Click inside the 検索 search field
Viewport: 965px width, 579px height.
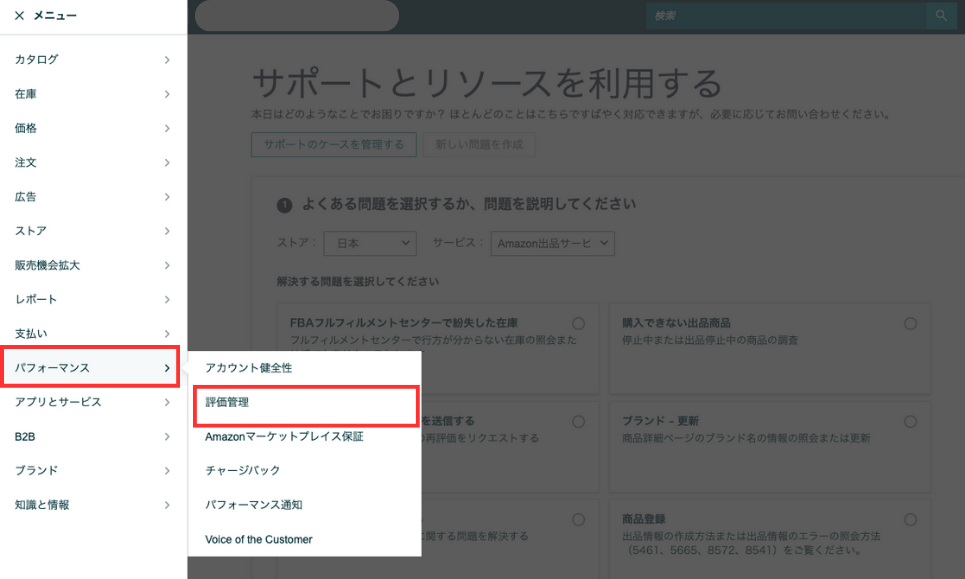point(785,16)
